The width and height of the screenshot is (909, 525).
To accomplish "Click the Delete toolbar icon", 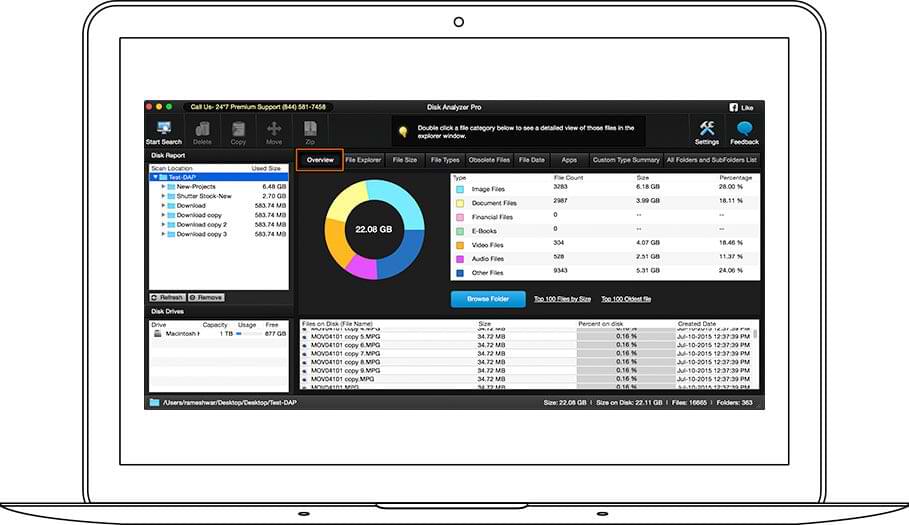I will [202, 129].
